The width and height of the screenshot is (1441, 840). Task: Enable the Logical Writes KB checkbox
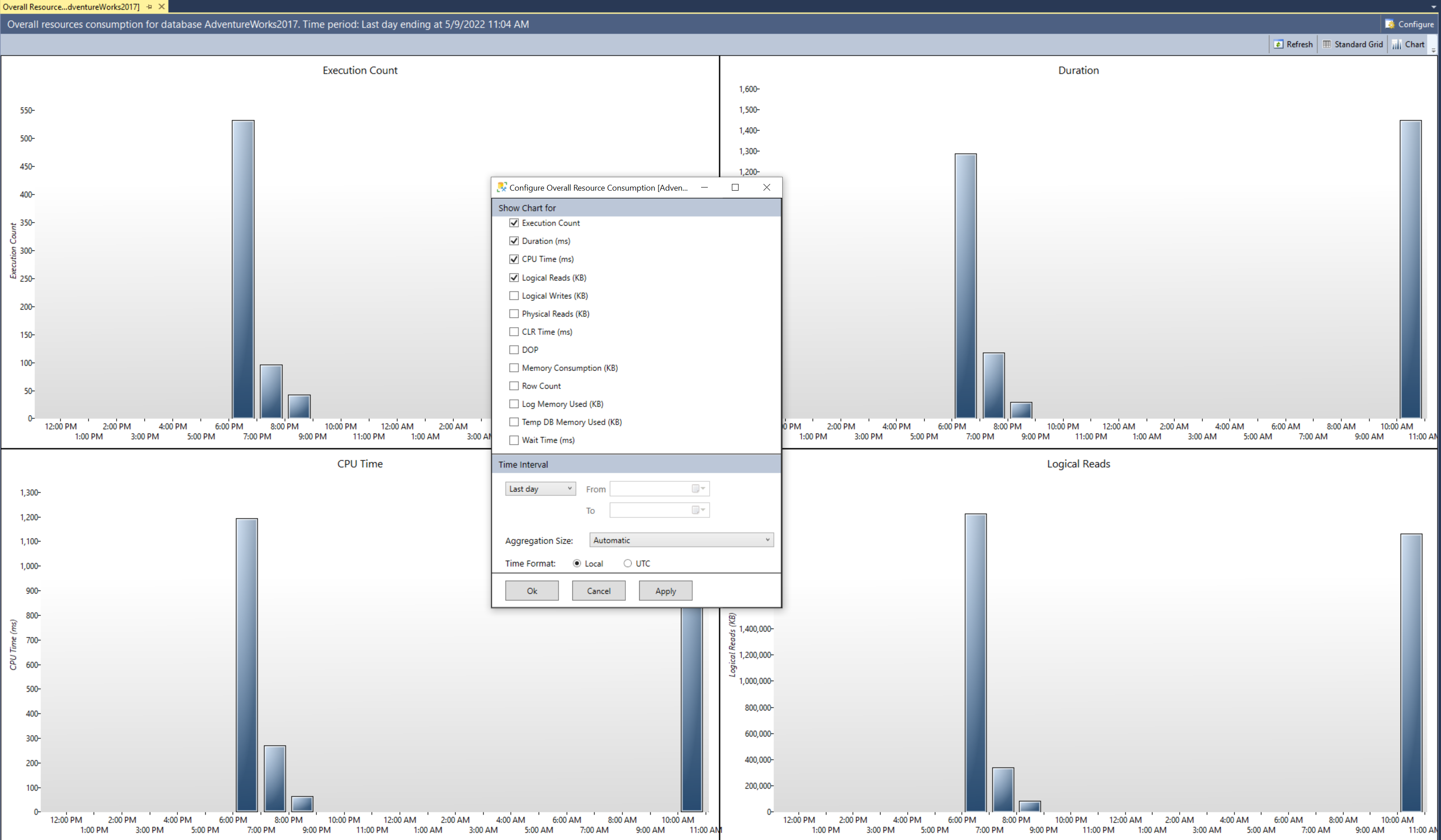(x=513, y=295)
